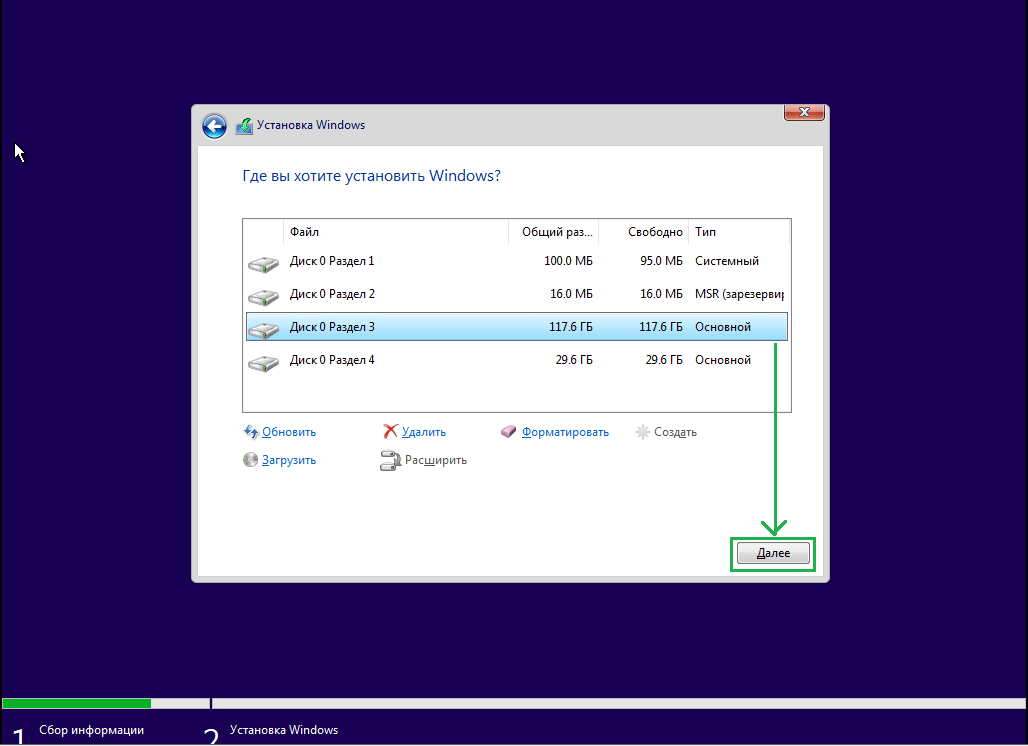Screen dimensions: 1028x746
Task: Click the Тип column header
Action: click(738, 232)
